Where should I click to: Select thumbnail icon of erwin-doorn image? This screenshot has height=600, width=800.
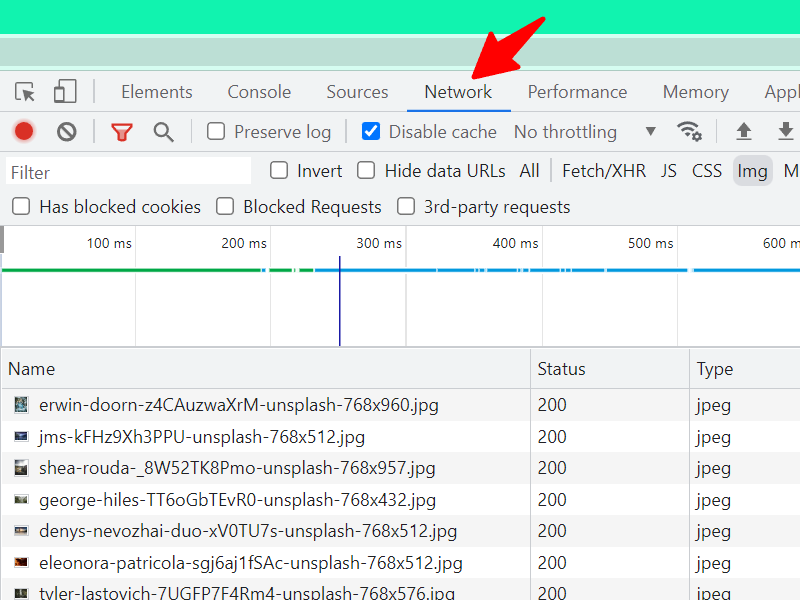pos(21,405)
